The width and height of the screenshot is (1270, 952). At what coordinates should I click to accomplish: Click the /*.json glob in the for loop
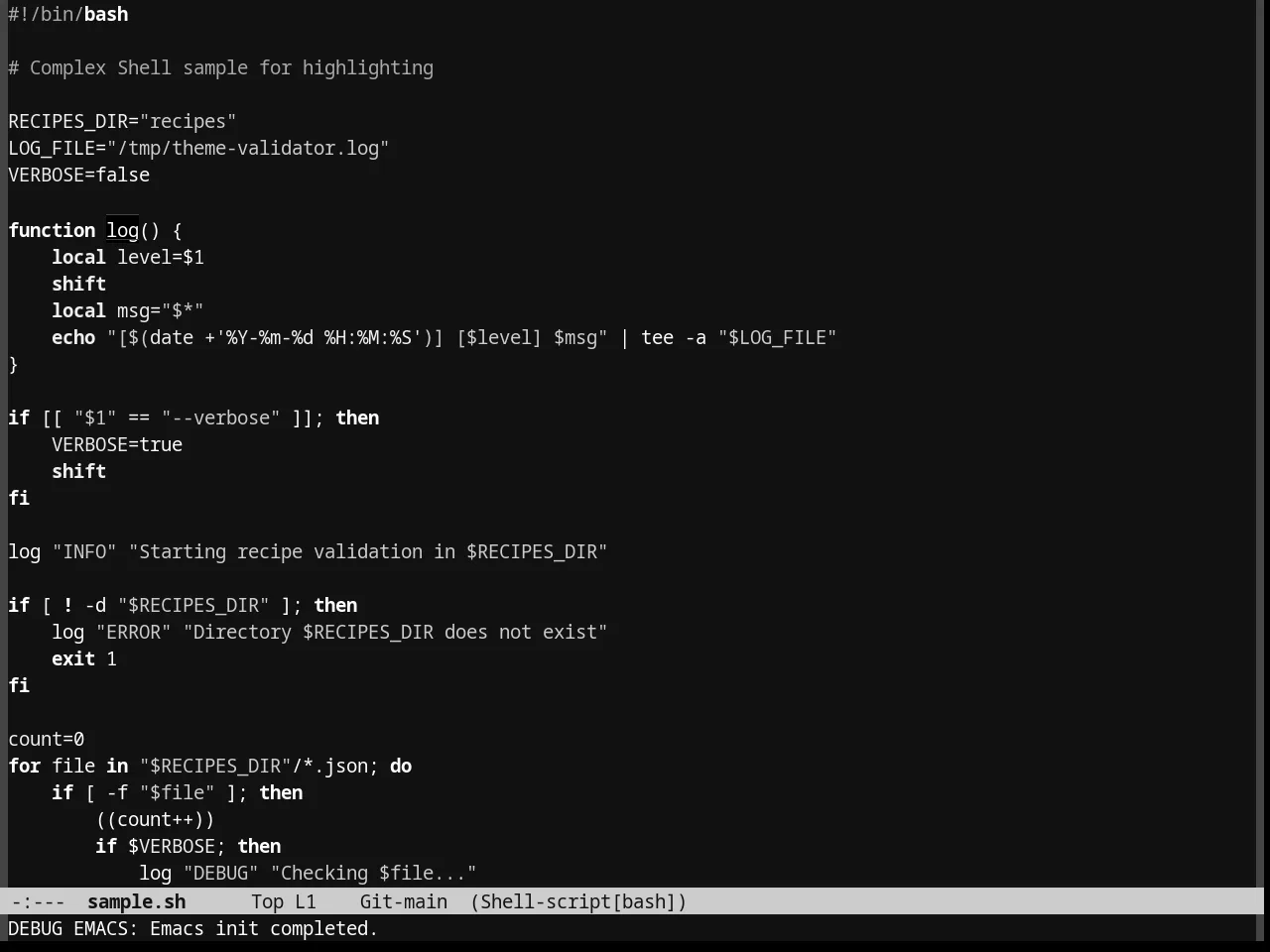[x=329, y=766]
